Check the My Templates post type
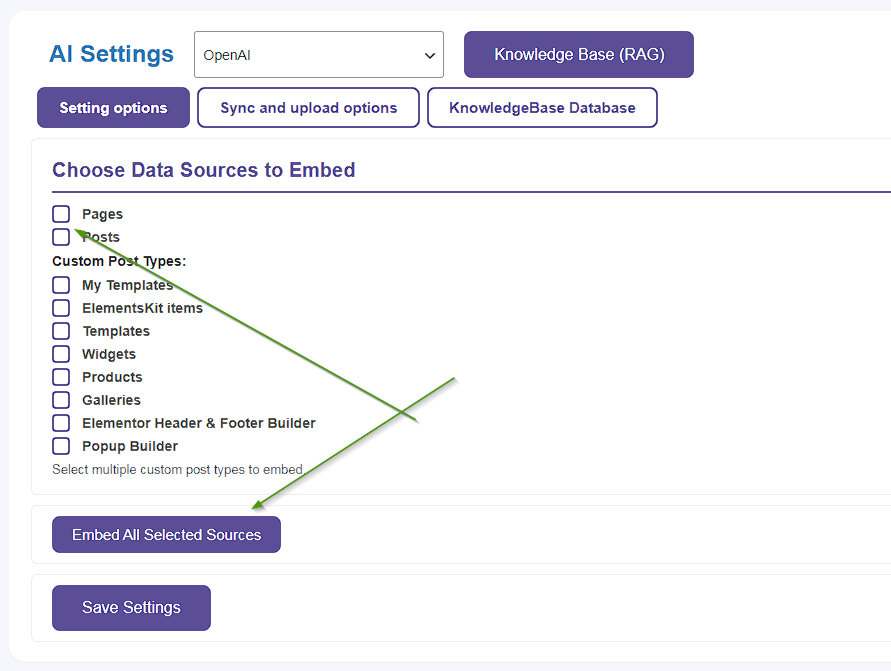891x671 pixels. point(61,285)
